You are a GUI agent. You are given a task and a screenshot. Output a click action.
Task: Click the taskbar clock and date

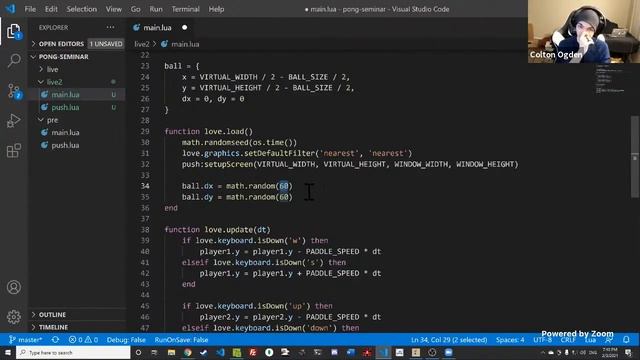coord(609,353)
